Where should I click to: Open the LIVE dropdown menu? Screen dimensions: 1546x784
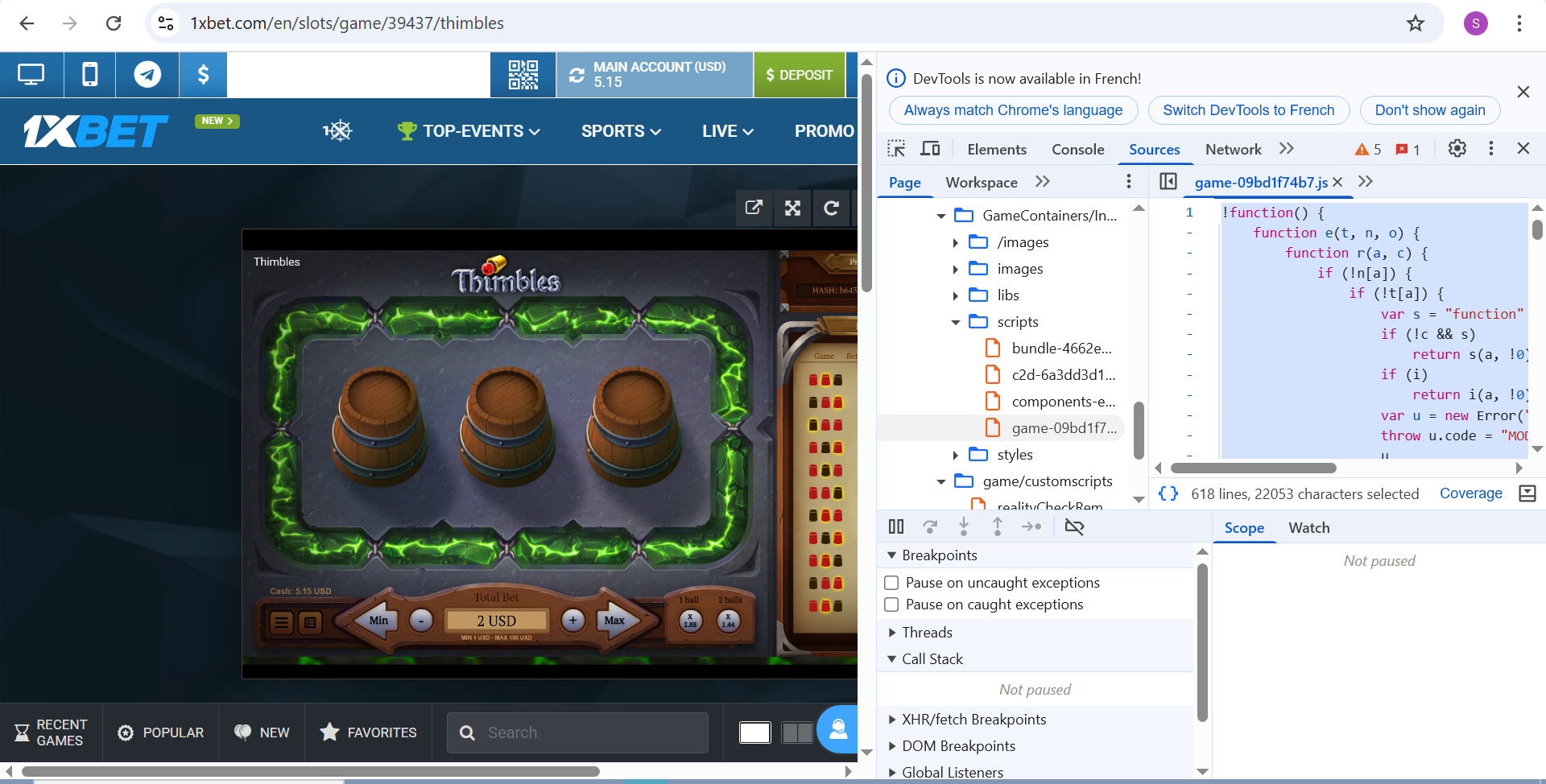click(728, 131)
